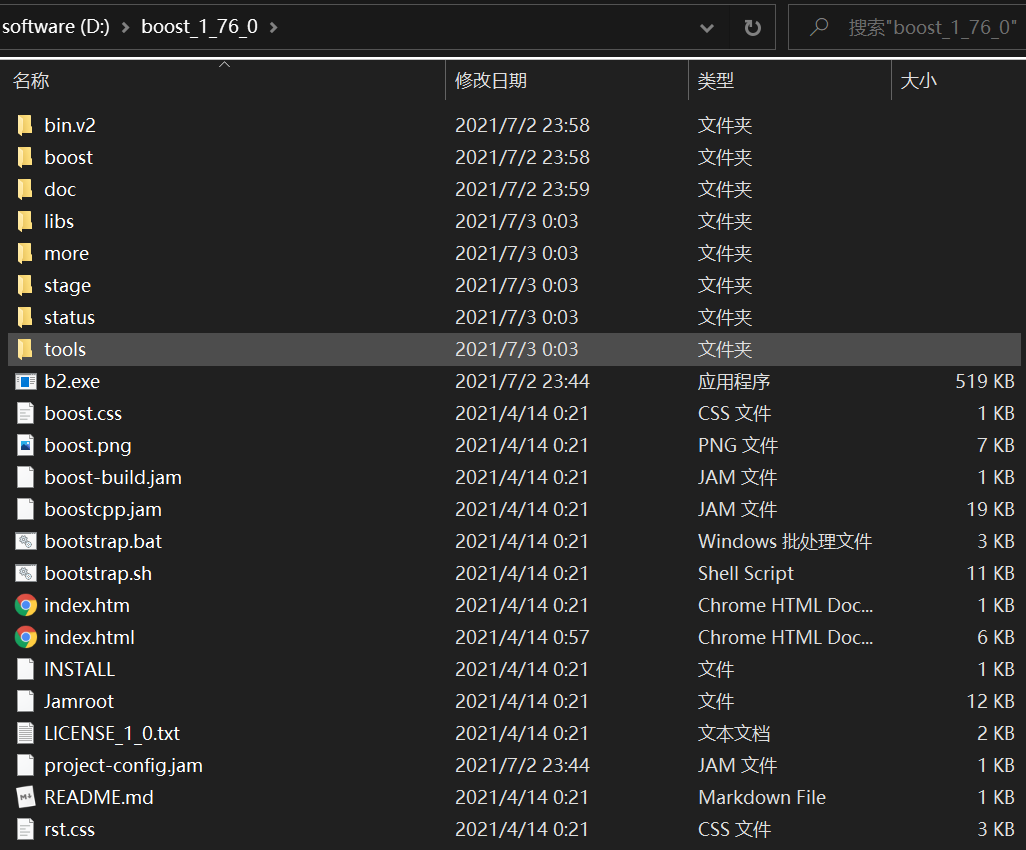This screenshot has width=1026, height=850.
Task: Click the Chrome icon of index.htm
Action: point(26,605)
